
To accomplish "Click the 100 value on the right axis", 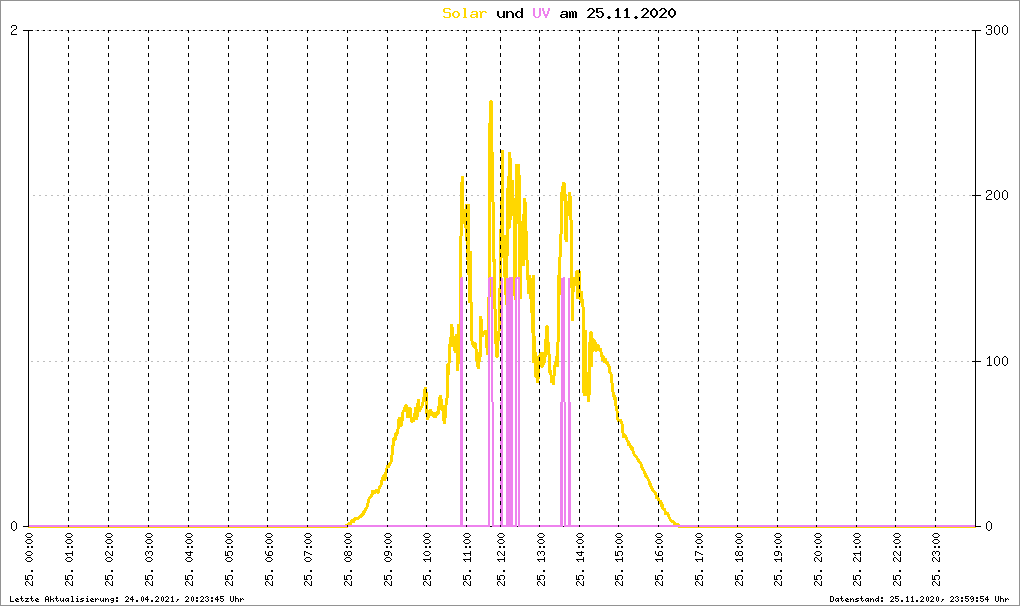I will click(996, 361).
